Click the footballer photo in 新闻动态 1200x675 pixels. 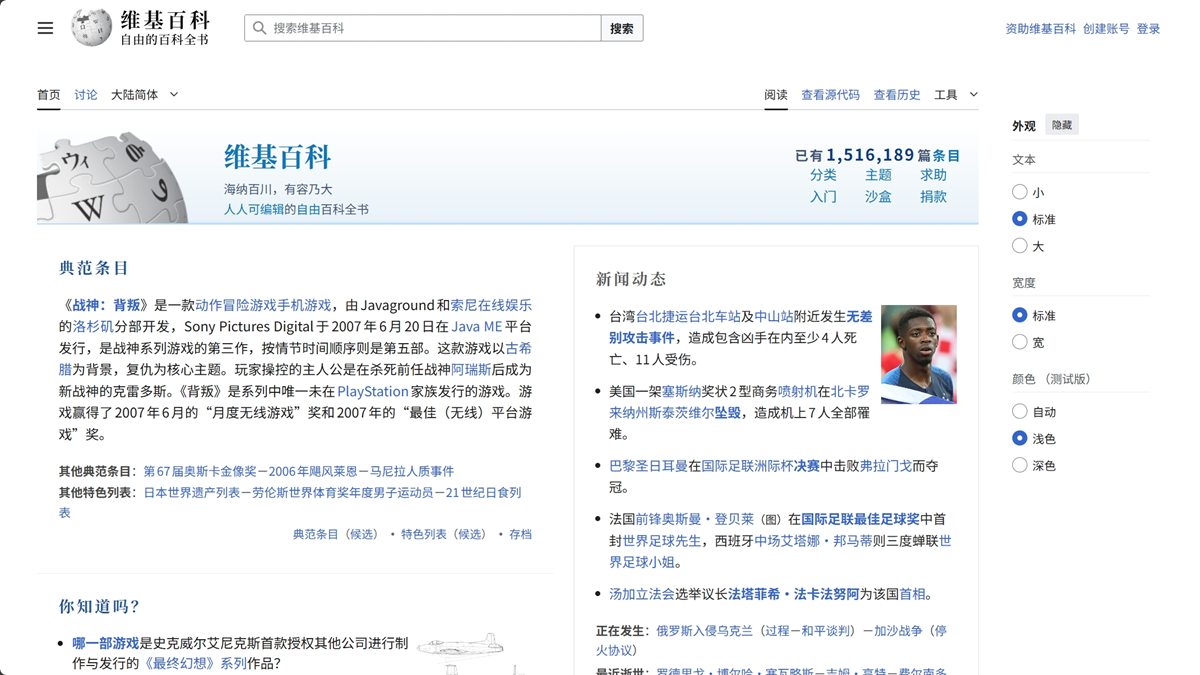tap(918, 354)
